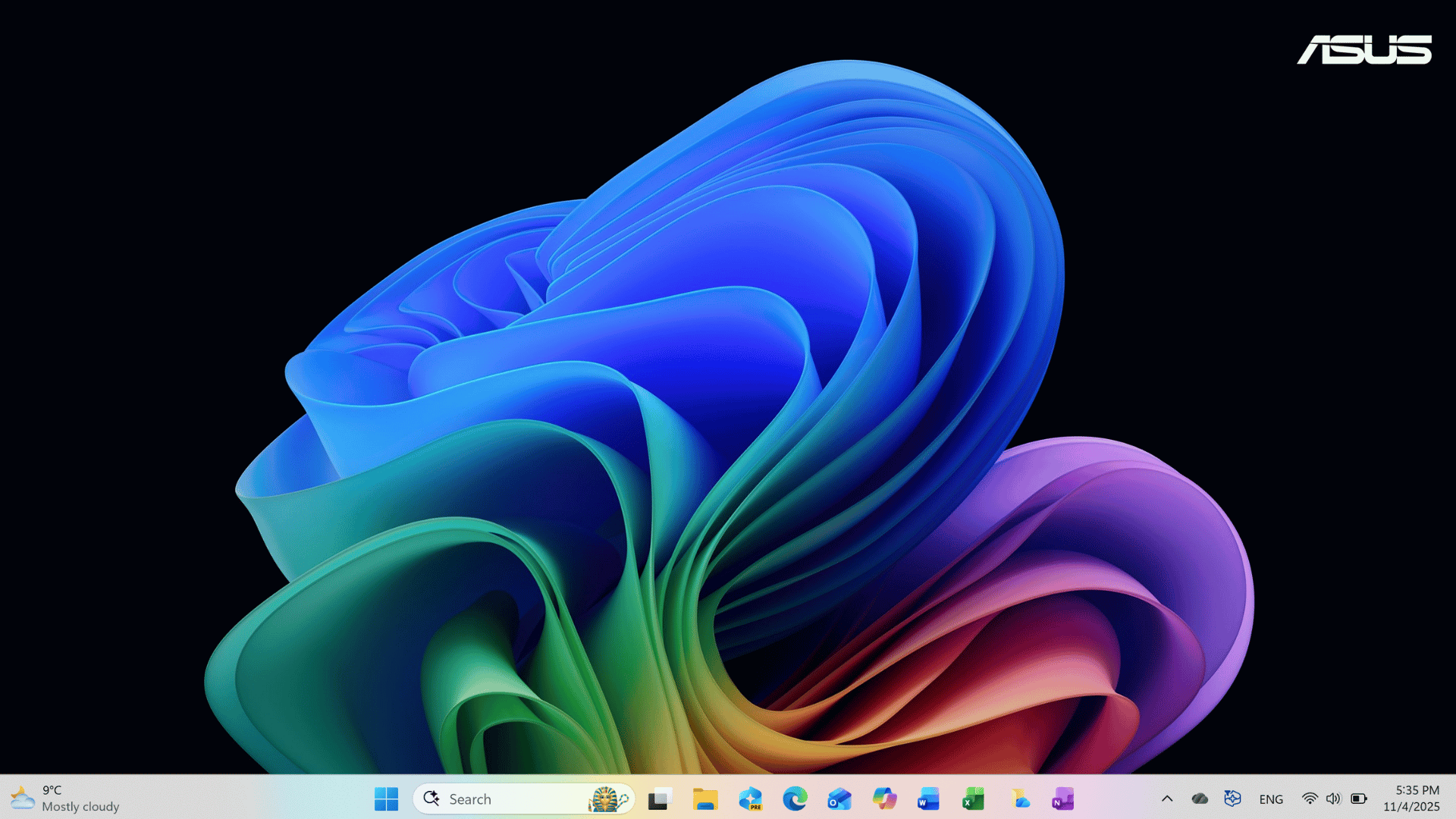Screen dimensions: 1456x819
Task: Open volume controls from the system tray
Action: [1333, 799]
